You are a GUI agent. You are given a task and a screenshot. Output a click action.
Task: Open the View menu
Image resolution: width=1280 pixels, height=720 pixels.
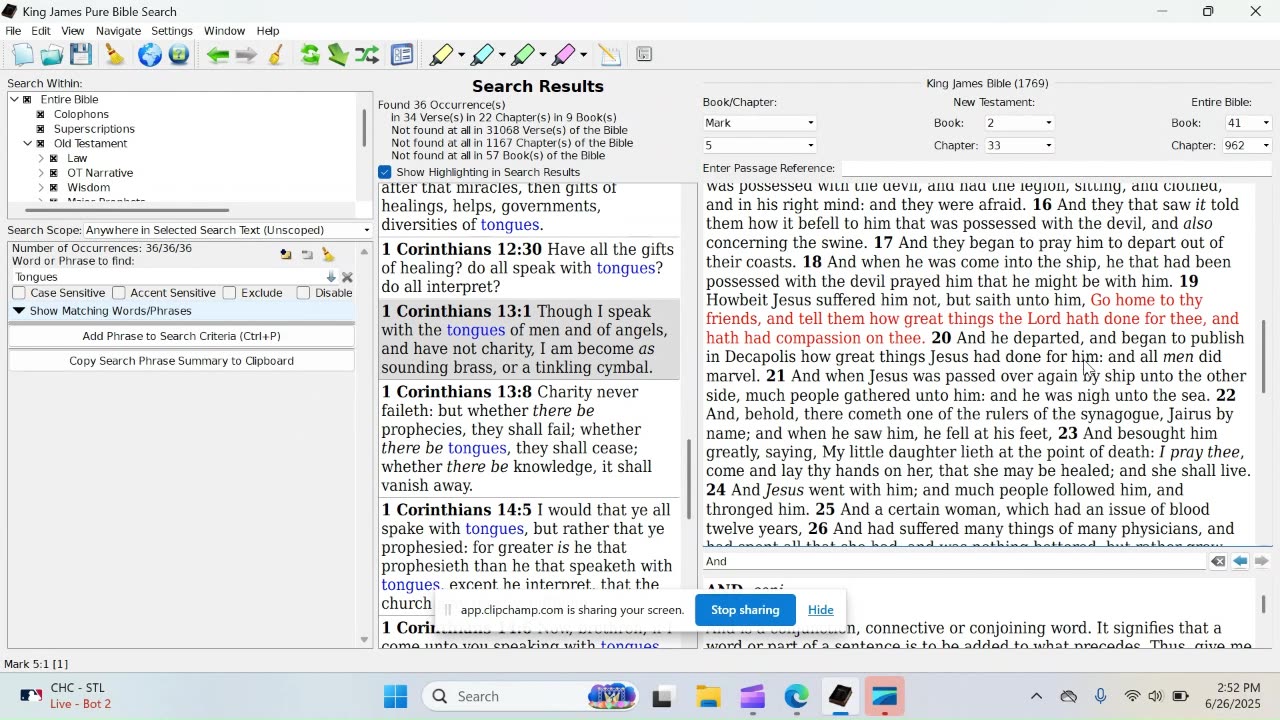(73, 31)
